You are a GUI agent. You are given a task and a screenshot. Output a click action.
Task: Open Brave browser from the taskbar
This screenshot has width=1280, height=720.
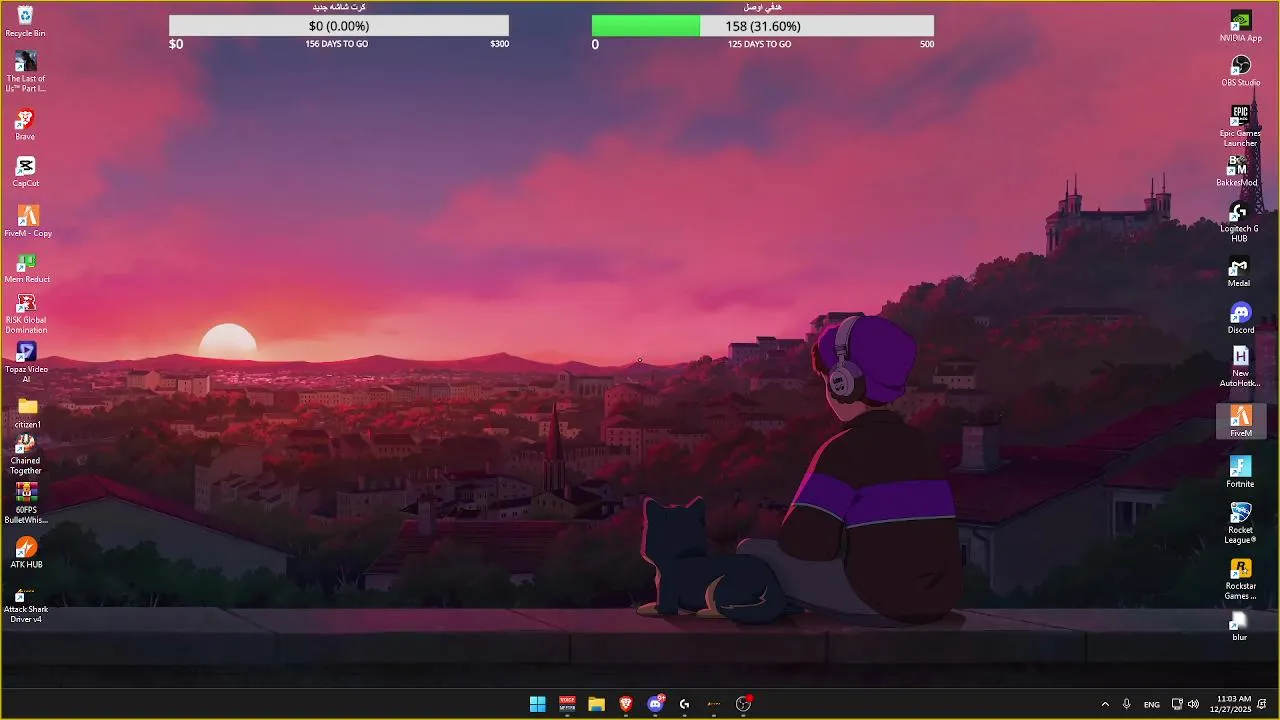point(626,704)
